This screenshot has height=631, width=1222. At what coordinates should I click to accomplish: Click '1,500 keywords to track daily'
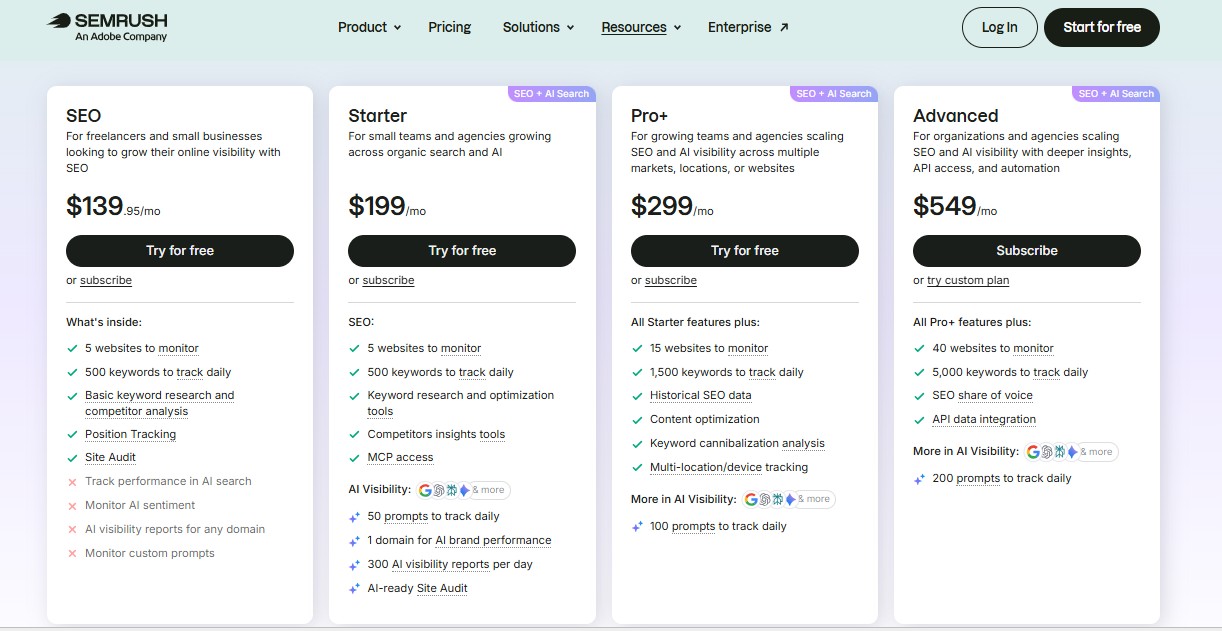[727, 372]
